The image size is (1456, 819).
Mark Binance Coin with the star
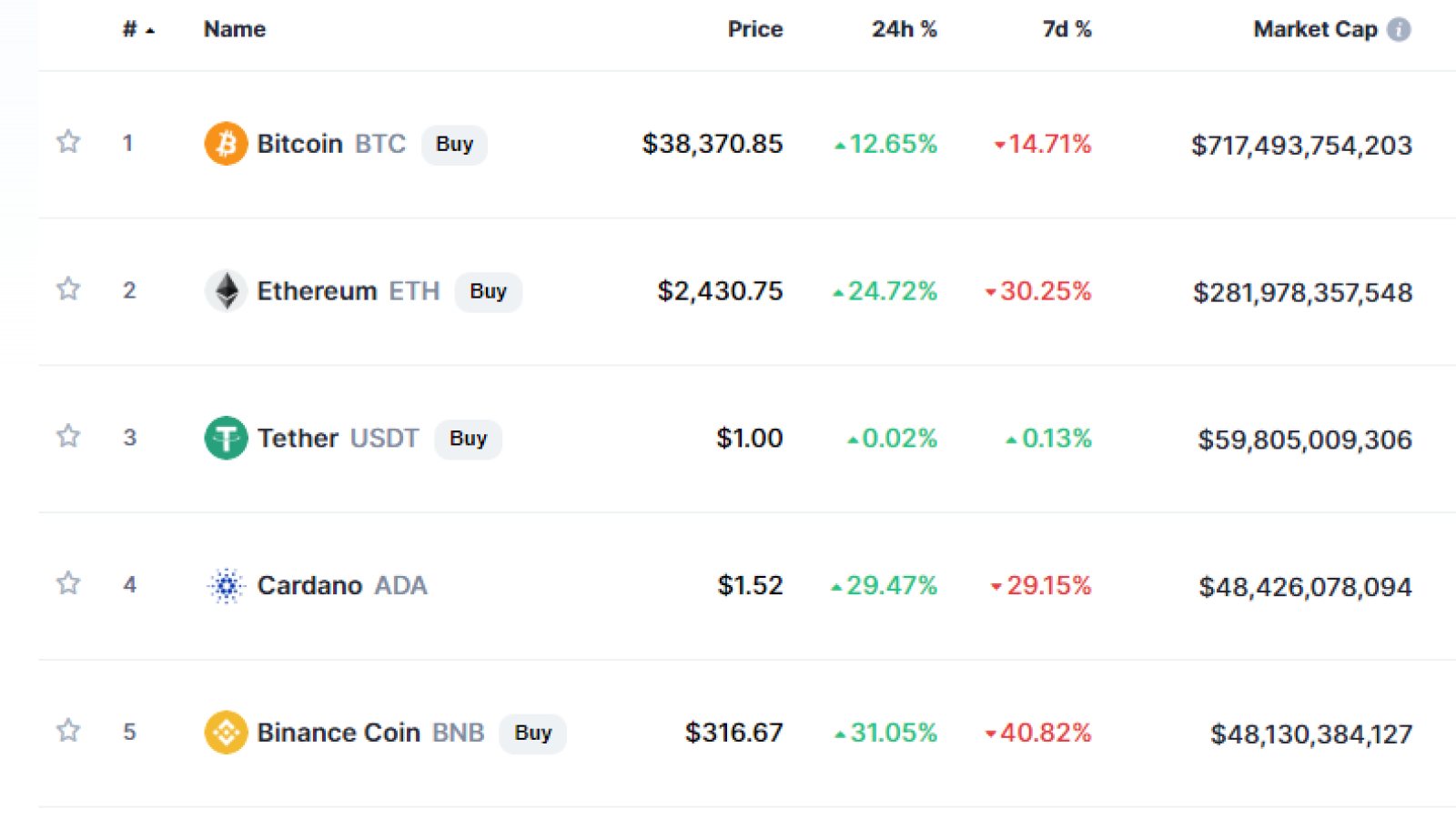click(x=68, y=731)
